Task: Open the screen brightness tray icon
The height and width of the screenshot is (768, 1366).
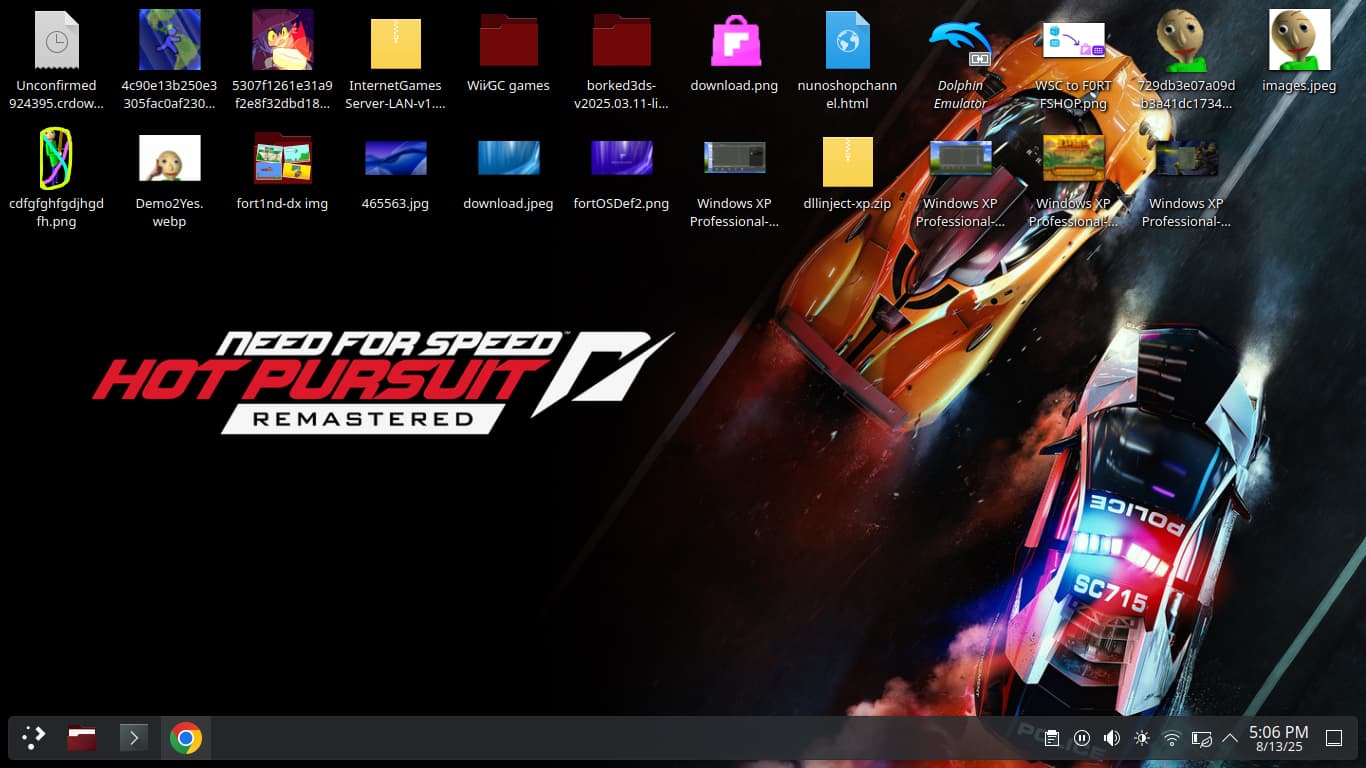Action: pyautogui.click(x=1141, y=738)
